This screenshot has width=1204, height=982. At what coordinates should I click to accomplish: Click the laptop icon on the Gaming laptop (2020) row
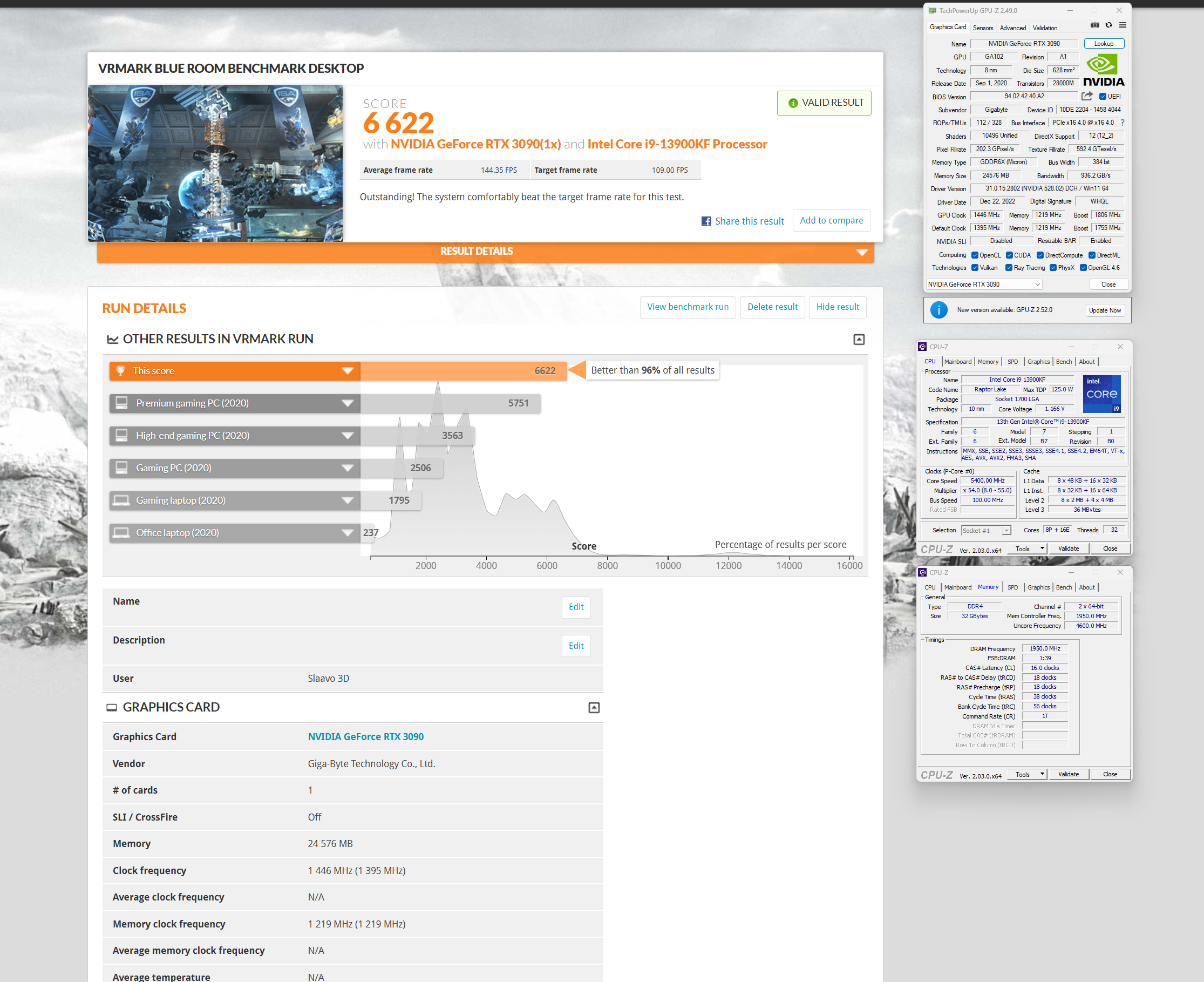tap(121, 500)
